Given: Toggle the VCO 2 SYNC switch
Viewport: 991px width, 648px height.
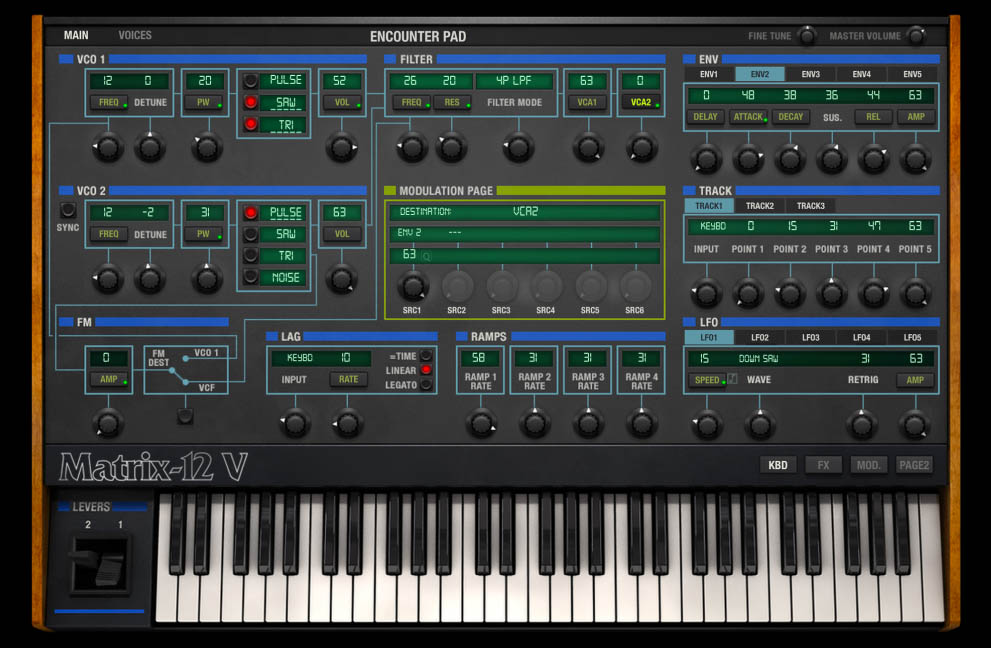Looking at the screenshot, I should click(68, 209).
